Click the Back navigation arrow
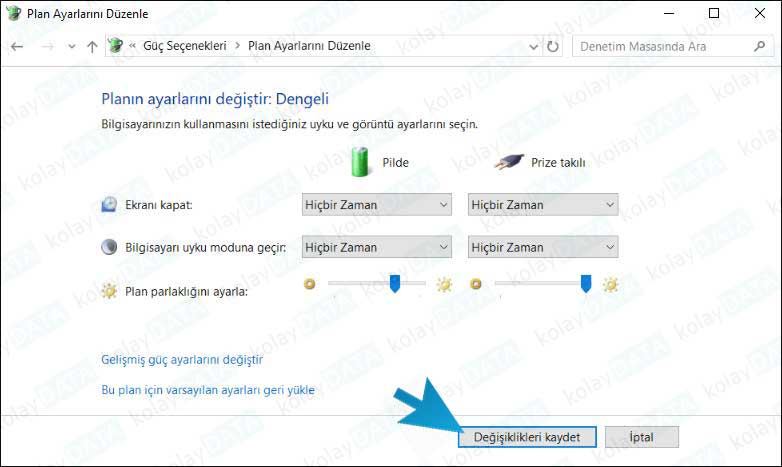This screenshot has height=467, width=782. pyautogui.click(x=18, y=46)
